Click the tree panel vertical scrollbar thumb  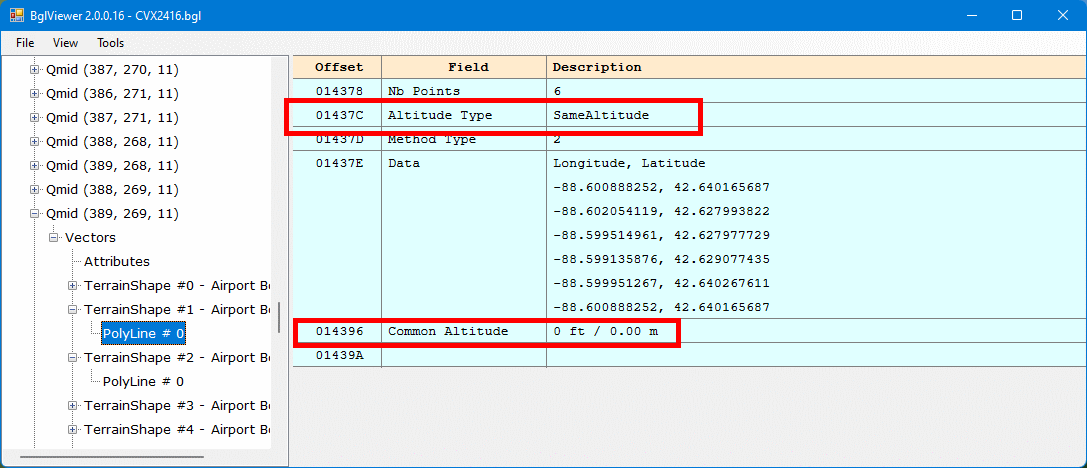click(279, 318)
